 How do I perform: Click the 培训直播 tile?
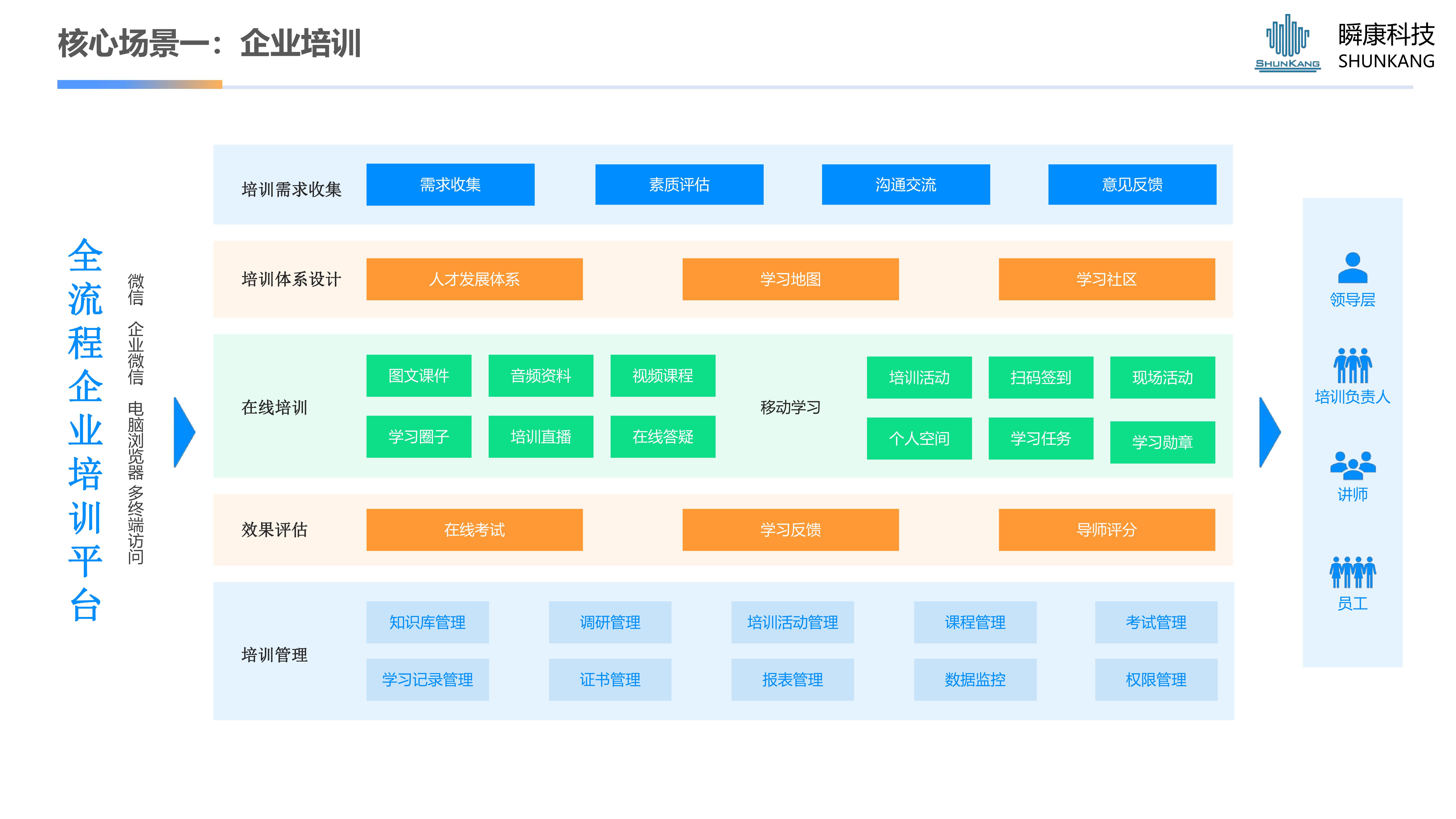pyautogui.click(x=541, y=437)
